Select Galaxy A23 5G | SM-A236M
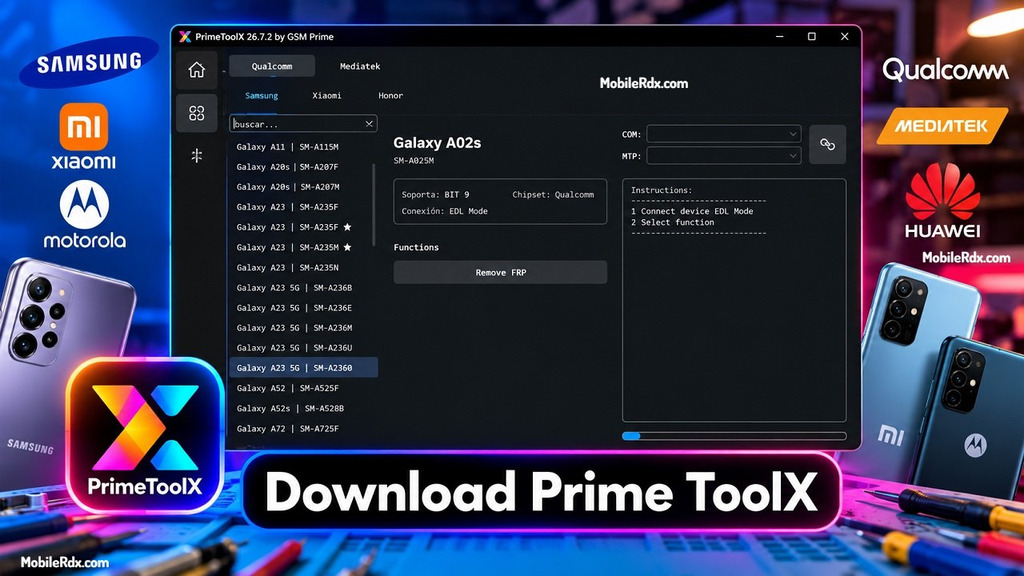This screenshot has height=576, width=1024. pyautogui.click(x=294, y=328)
